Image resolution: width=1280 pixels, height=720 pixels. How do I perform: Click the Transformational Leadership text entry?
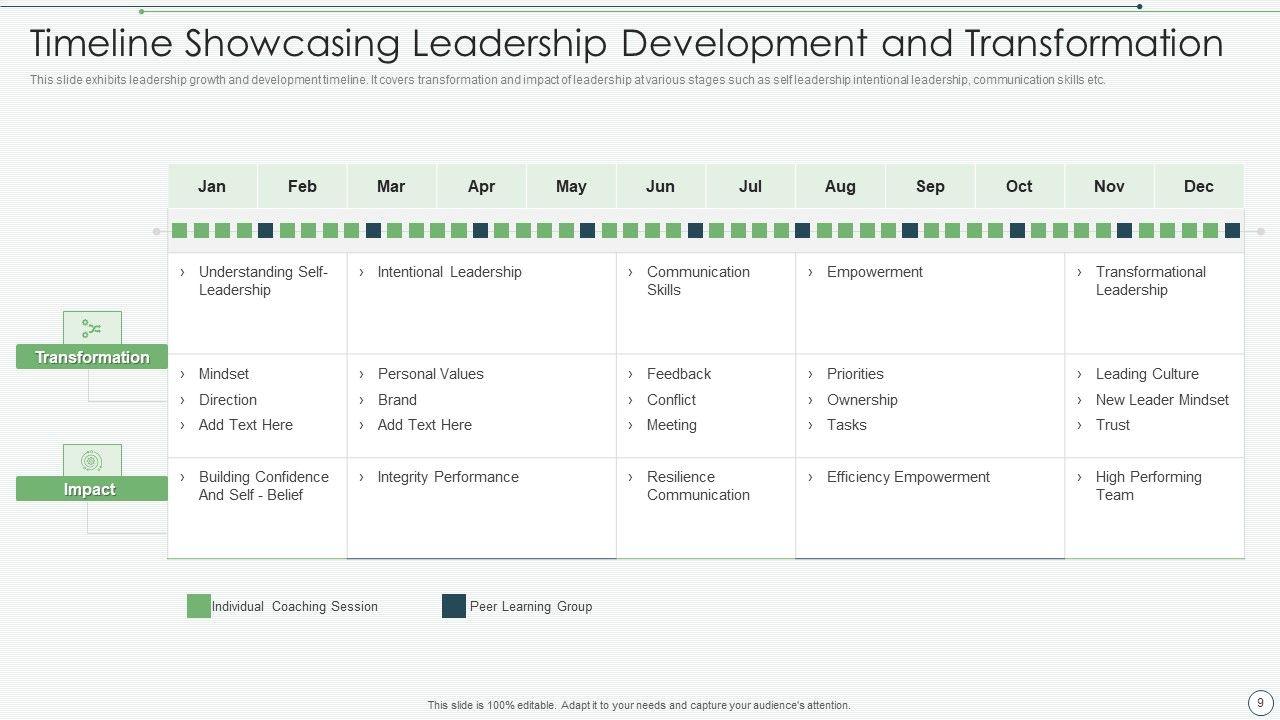pyautogui.click(x=1150, y=281)
